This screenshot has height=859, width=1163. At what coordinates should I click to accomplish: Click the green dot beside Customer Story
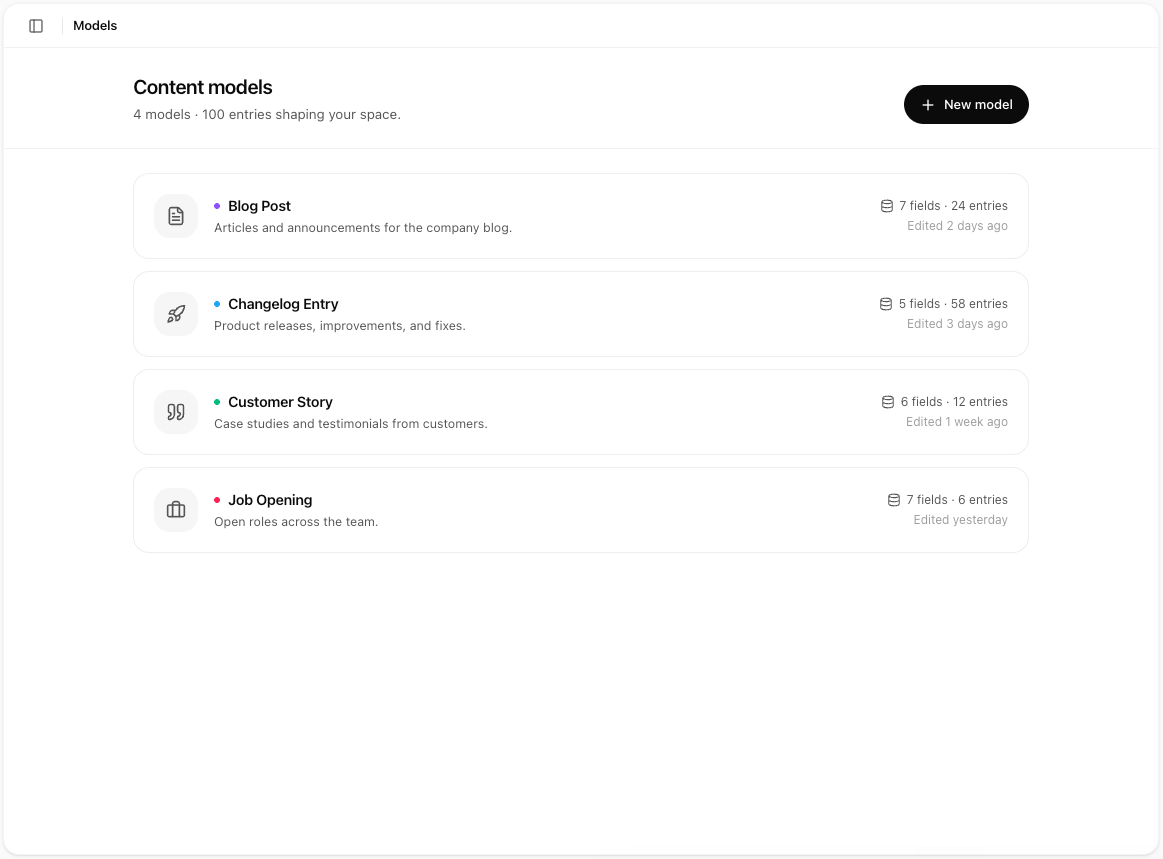tap(217, 402)
